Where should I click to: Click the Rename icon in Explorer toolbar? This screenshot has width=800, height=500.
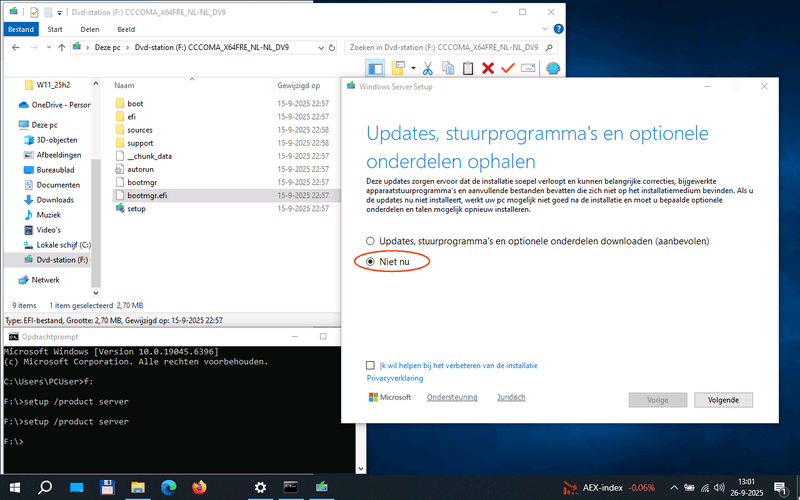pyautogui.click(x=528, y=68)
